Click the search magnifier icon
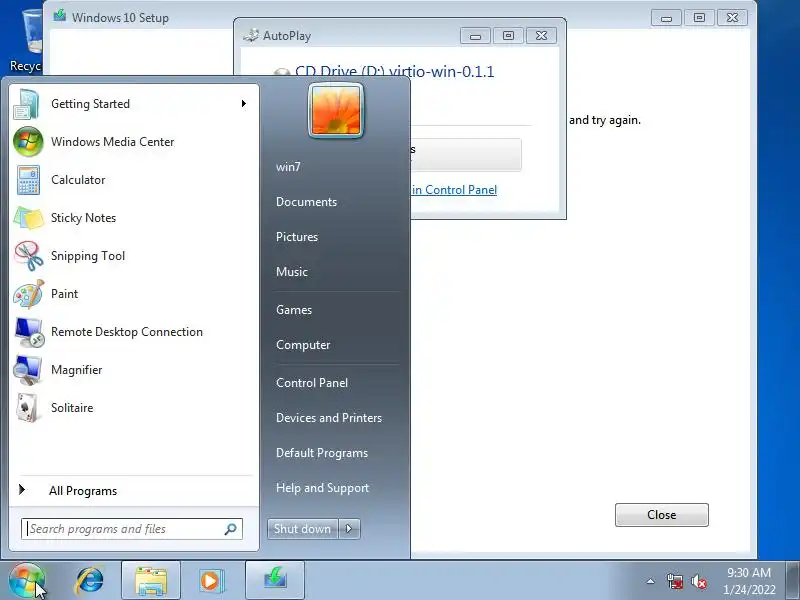 [x=231, y=529]
